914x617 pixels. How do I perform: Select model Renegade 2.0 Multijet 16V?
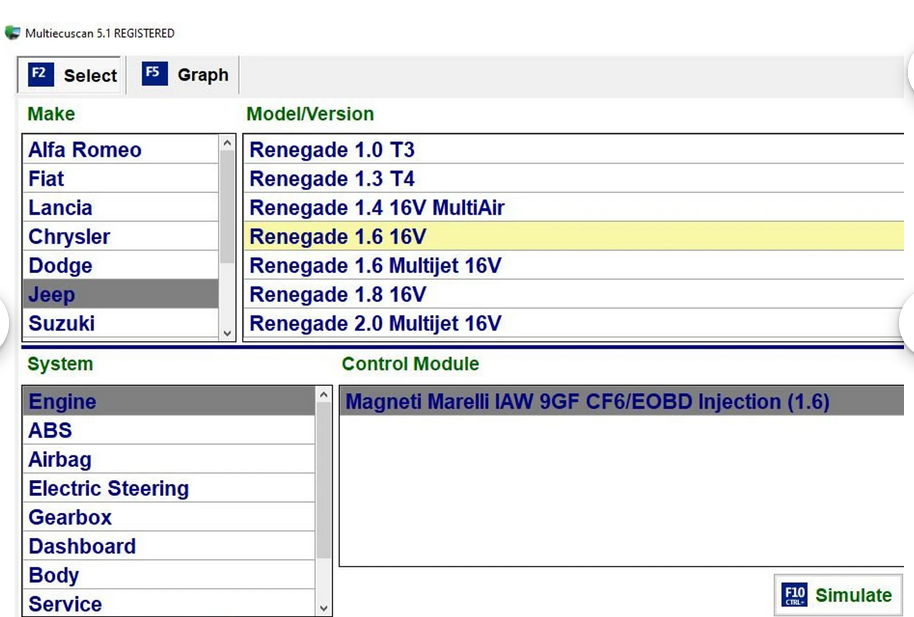point(574,323)
